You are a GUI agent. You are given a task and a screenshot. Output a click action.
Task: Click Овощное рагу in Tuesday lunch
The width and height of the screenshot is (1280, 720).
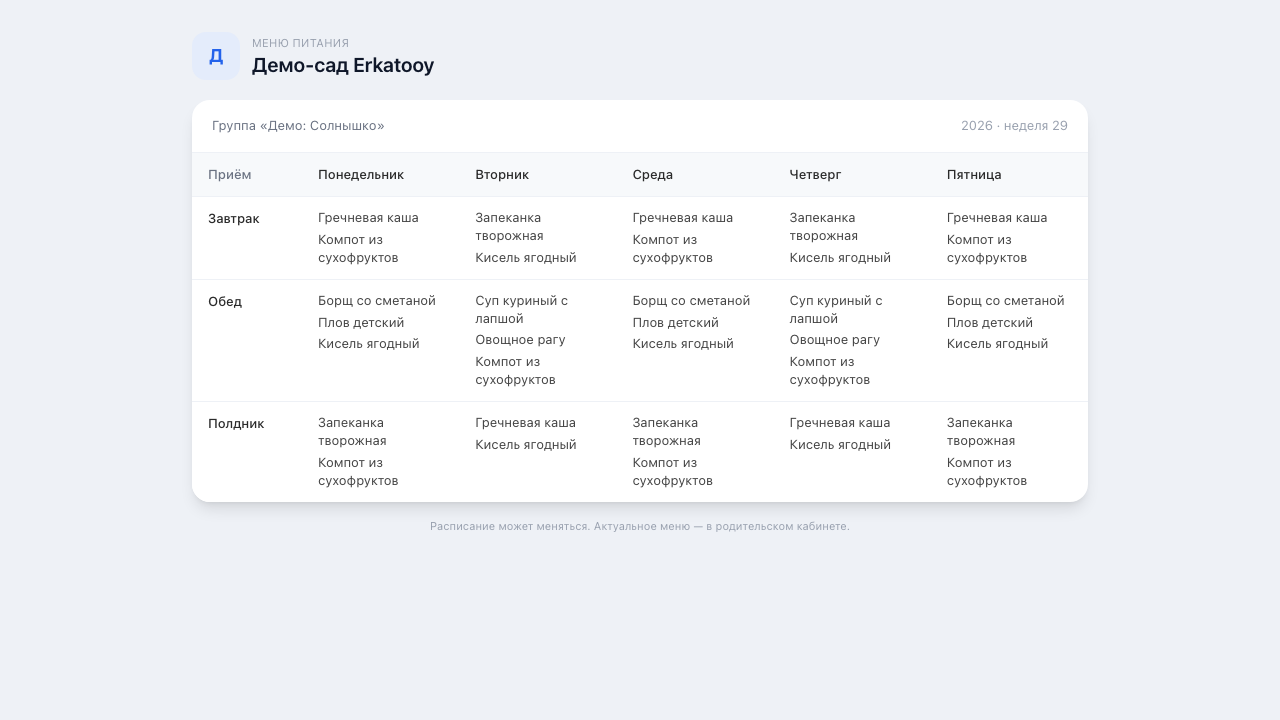[520, 340]
